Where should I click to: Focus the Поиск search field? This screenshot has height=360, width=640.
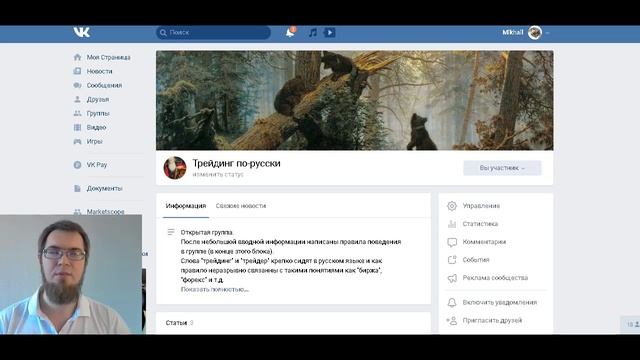(213, 32)
